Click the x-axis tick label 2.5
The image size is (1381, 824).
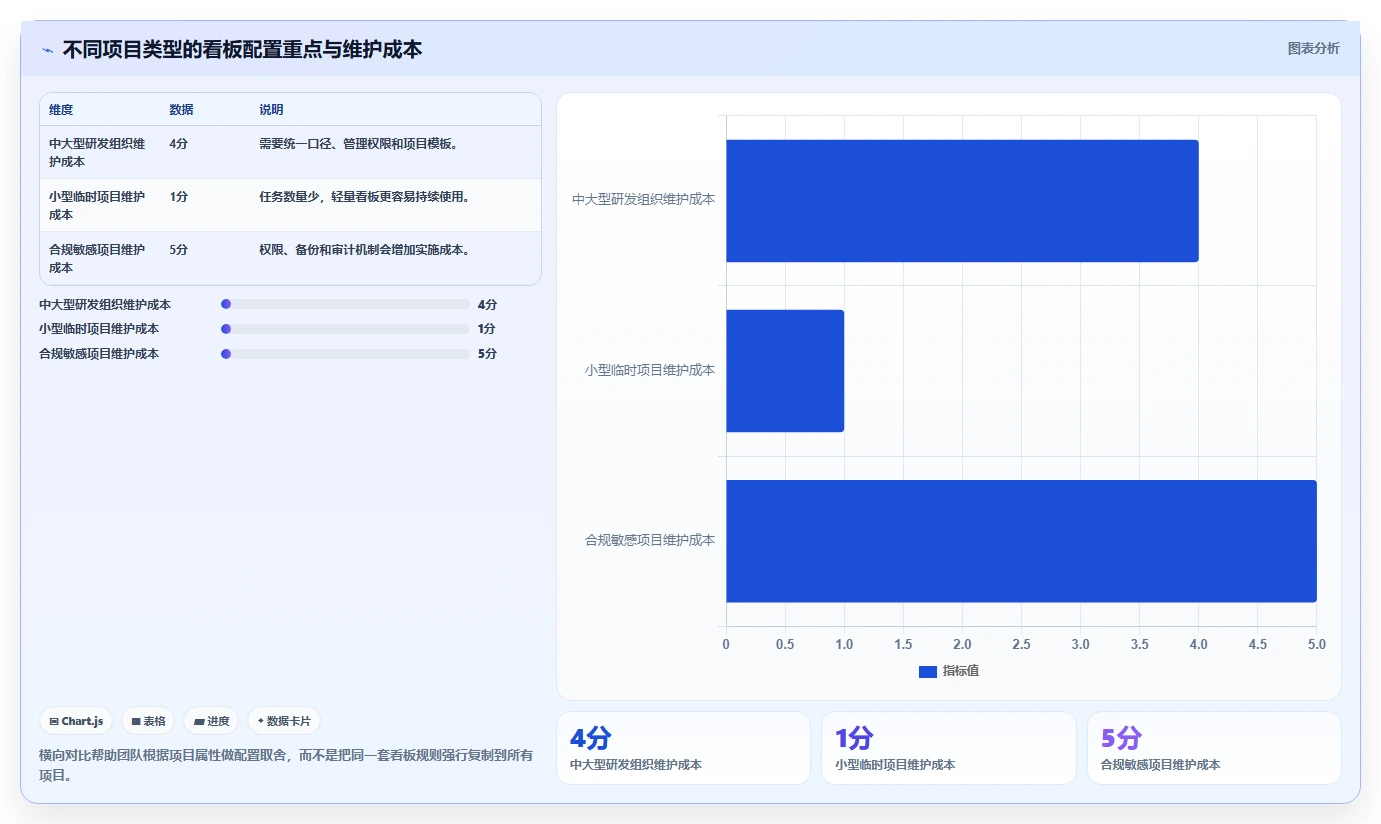pos(1021,645)
